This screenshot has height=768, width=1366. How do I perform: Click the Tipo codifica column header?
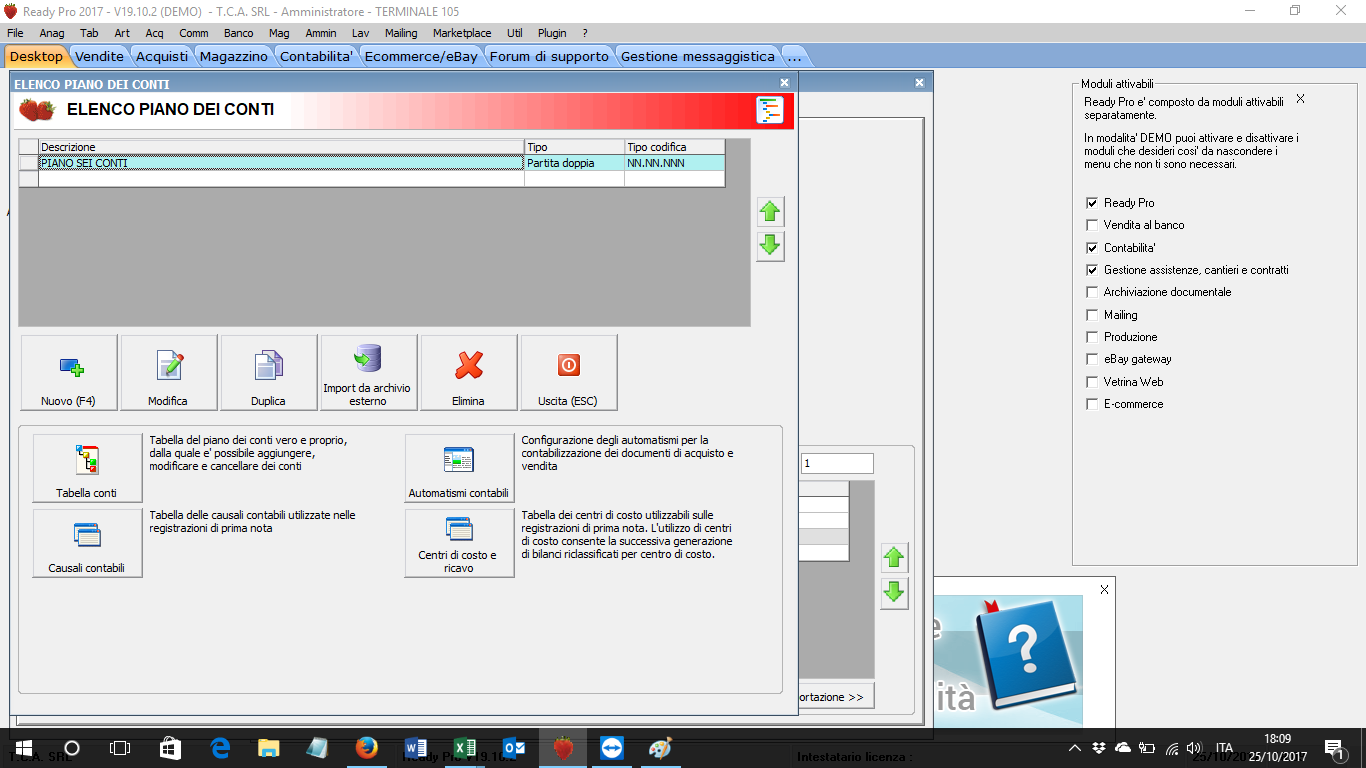675,147
